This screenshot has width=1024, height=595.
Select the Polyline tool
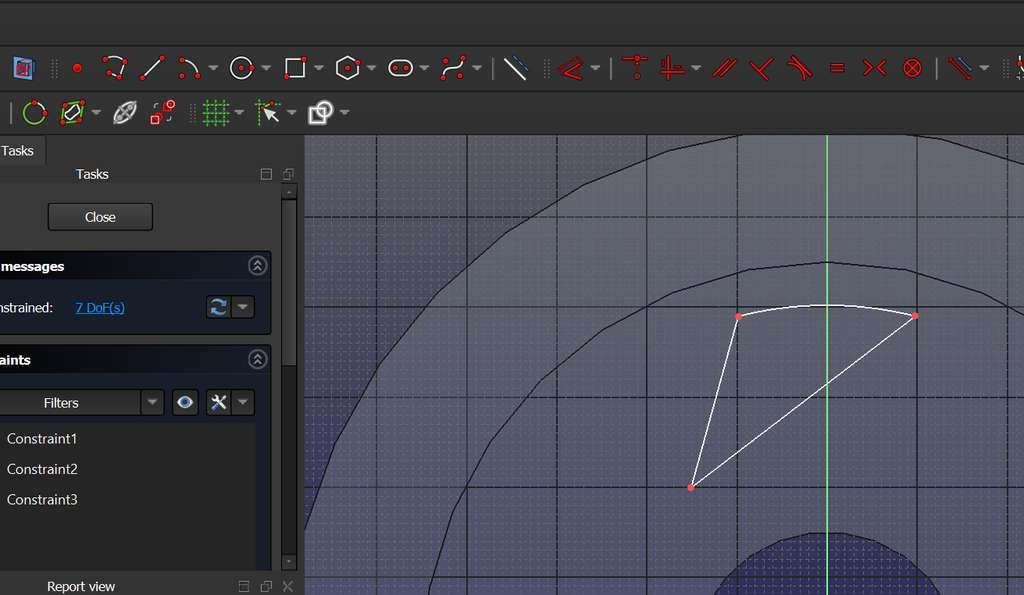pos(115,68)
